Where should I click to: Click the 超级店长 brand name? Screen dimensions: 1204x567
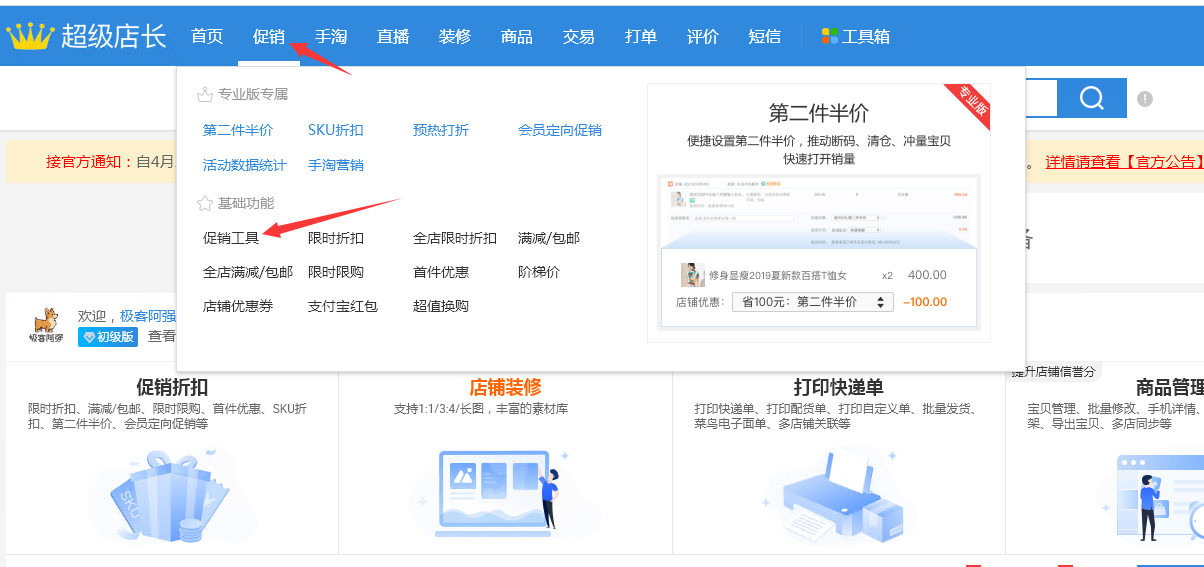click(x=113, y=36)
